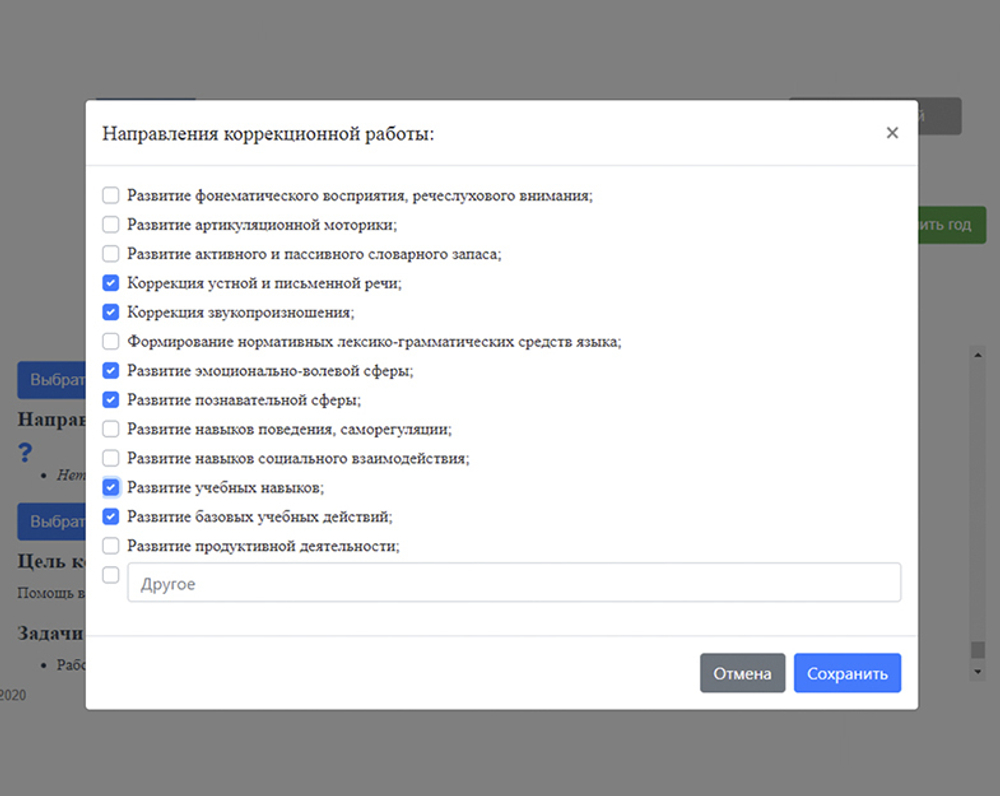
Task: Save selections with the Сохранить button
Action: point(847,673)
